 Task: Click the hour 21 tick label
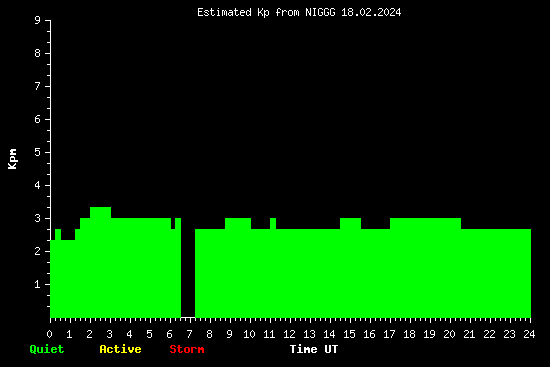(469, 334)
